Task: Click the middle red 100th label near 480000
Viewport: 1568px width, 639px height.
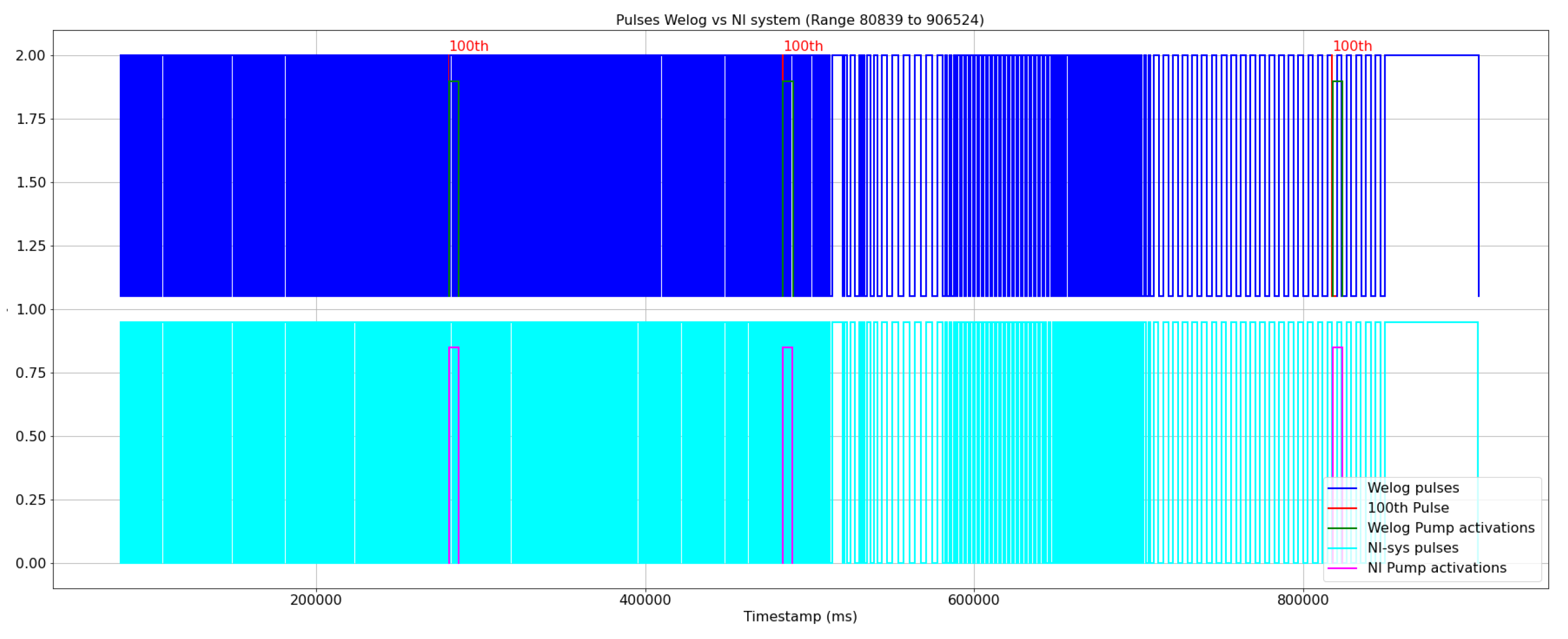Action: [803, 46]
